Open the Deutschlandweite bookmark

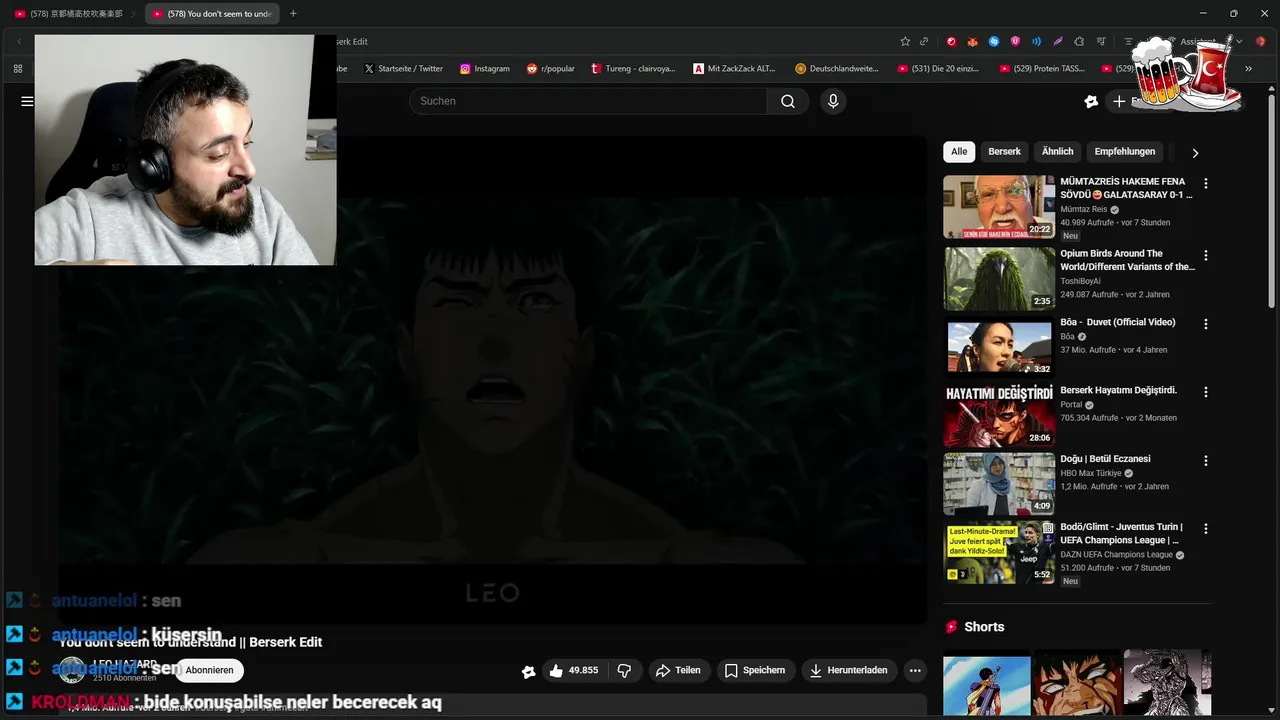[837, 68]
